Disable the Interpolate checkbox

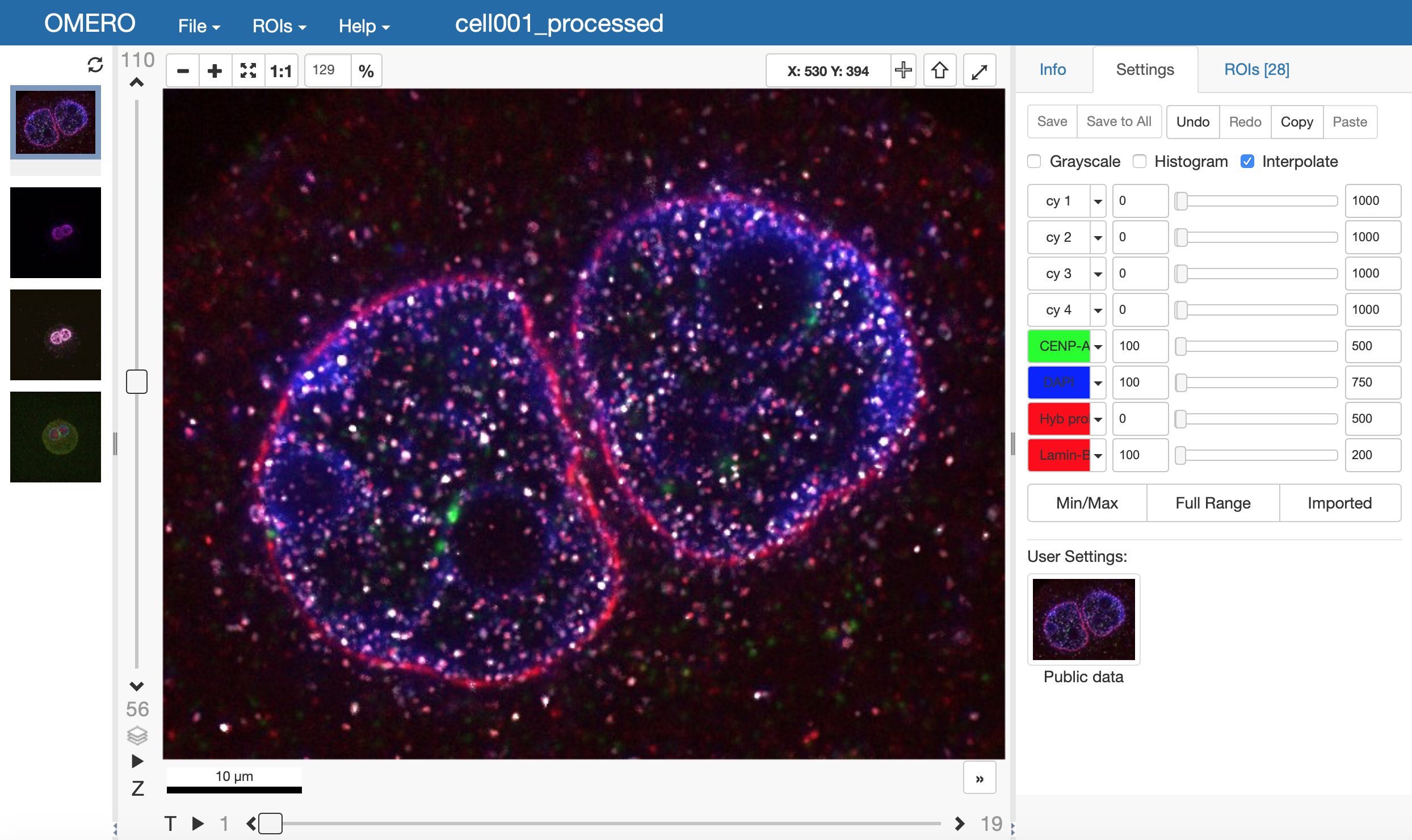pyautogui.click(x=1247, y=161)
